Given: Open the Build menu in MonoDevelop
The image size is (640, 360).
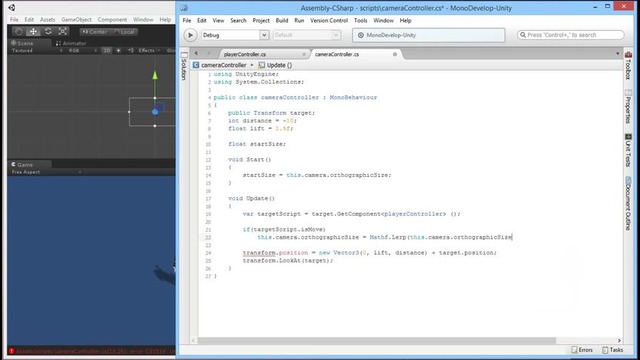Looking at the screenshot, I should (x=282, y=20).
